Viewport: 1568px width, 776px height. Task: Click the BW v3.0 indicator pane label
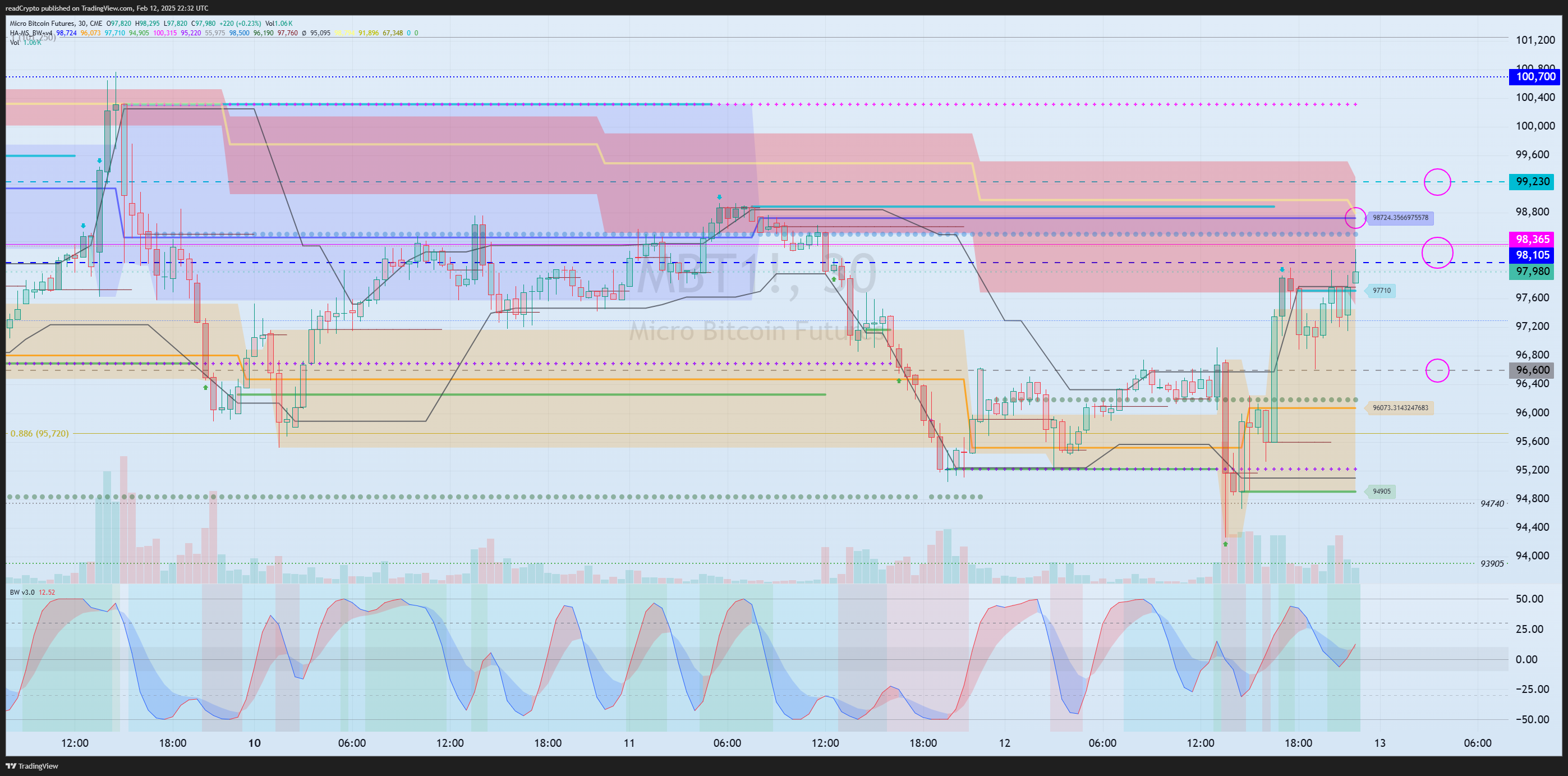click(x=22, y=592)
